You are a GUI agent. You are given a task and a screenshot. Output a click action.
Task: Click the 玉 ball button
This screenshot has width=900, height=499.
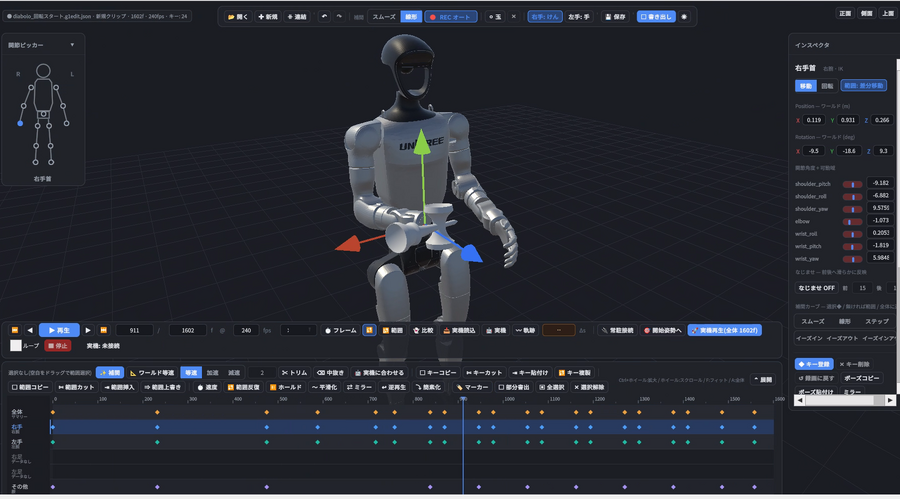495,17
